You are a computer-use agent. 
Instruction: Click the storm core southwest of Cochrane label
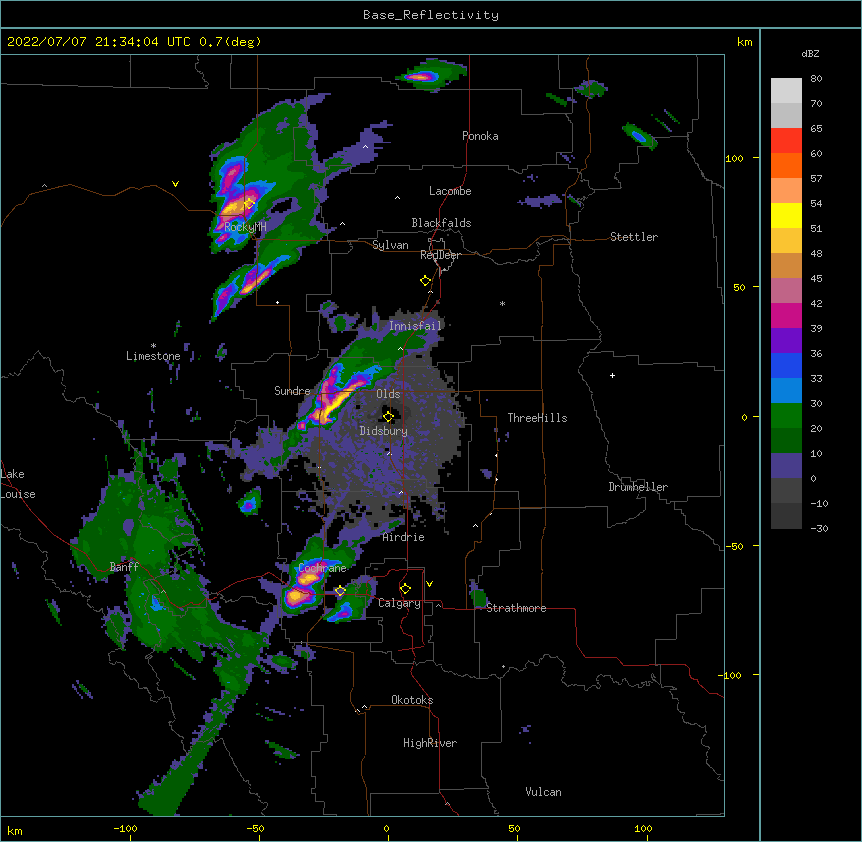tap(297, 596)
